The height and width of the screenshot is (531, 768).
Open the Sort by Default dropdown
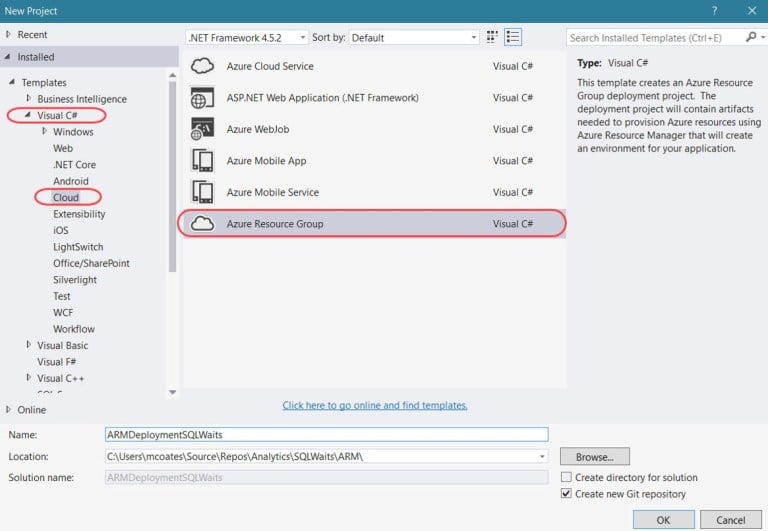(413, 37)
